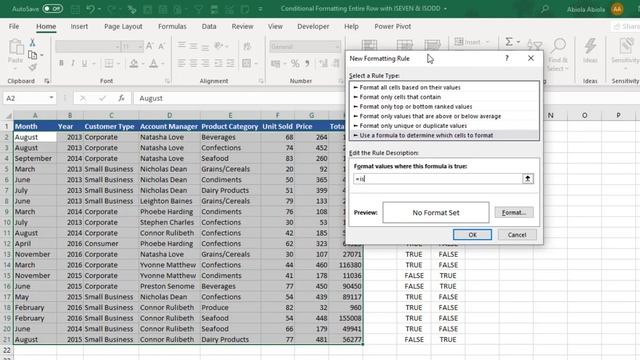Click the Copy icon in Clipboard group

pos(32,55)
